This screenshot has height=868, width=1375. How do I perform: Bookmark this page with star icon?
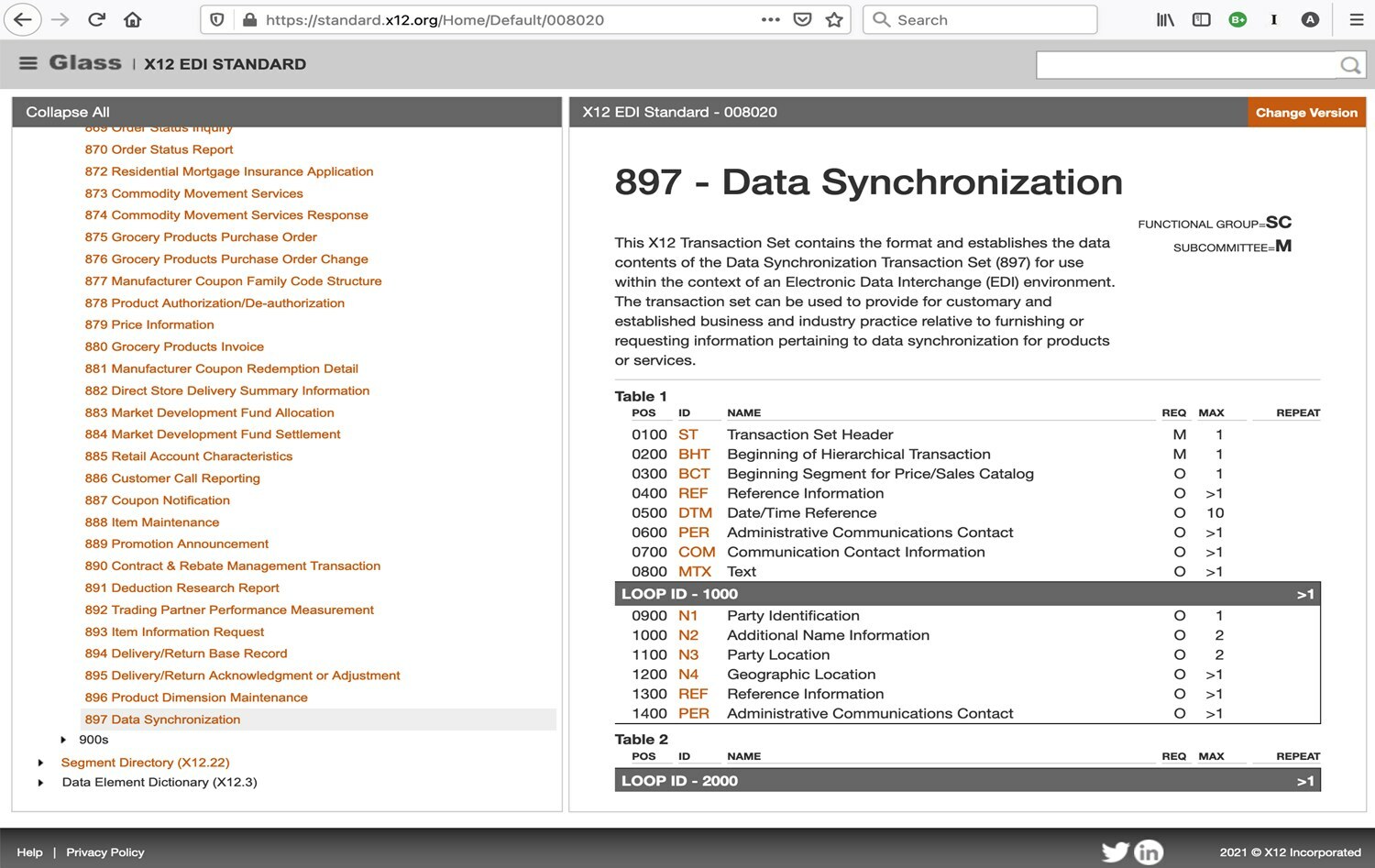(834, 19)
